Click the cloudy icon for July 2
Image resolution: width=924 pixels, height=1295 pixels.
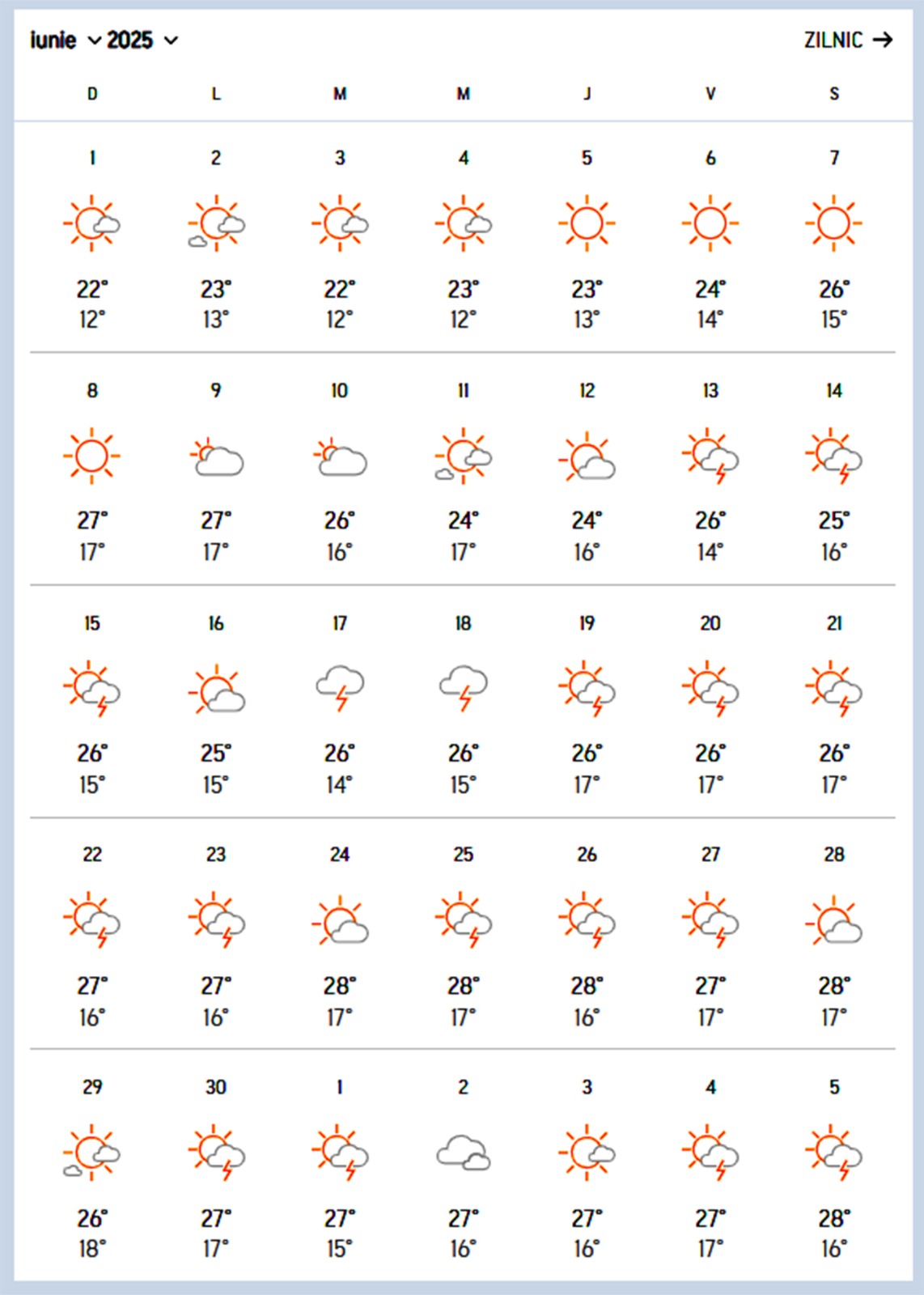[x=464, y=1153]
